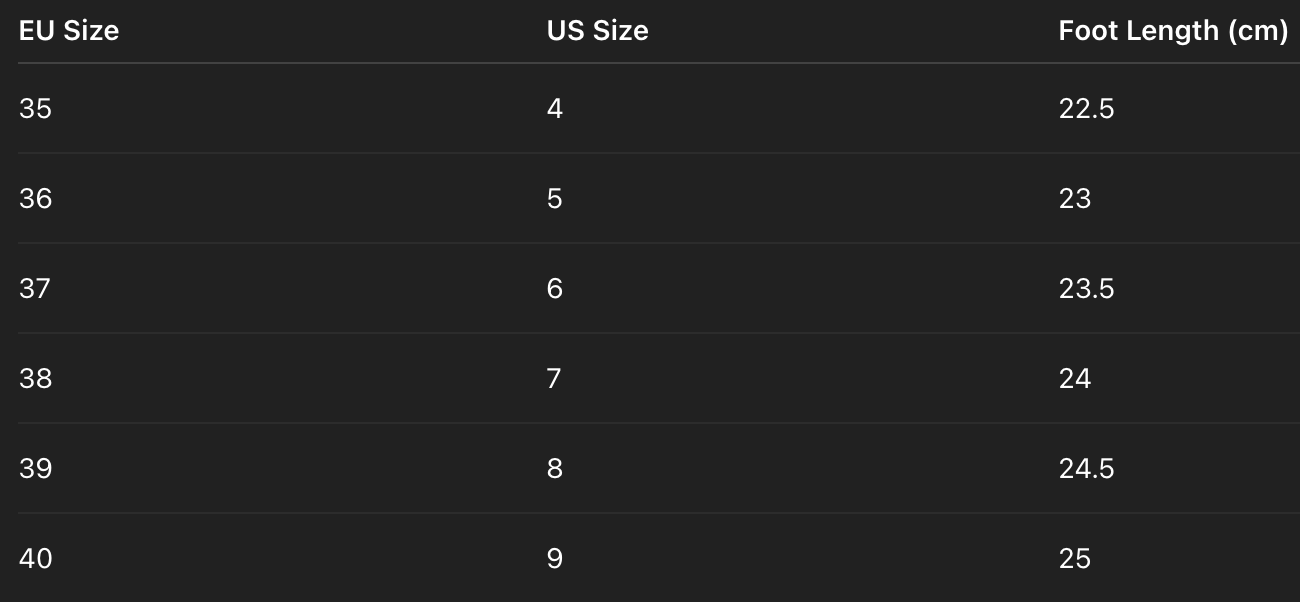The width and height of the screenshot is (1300, 602).
Task: Click the EU size 37 cell
Action: [35, 288]
